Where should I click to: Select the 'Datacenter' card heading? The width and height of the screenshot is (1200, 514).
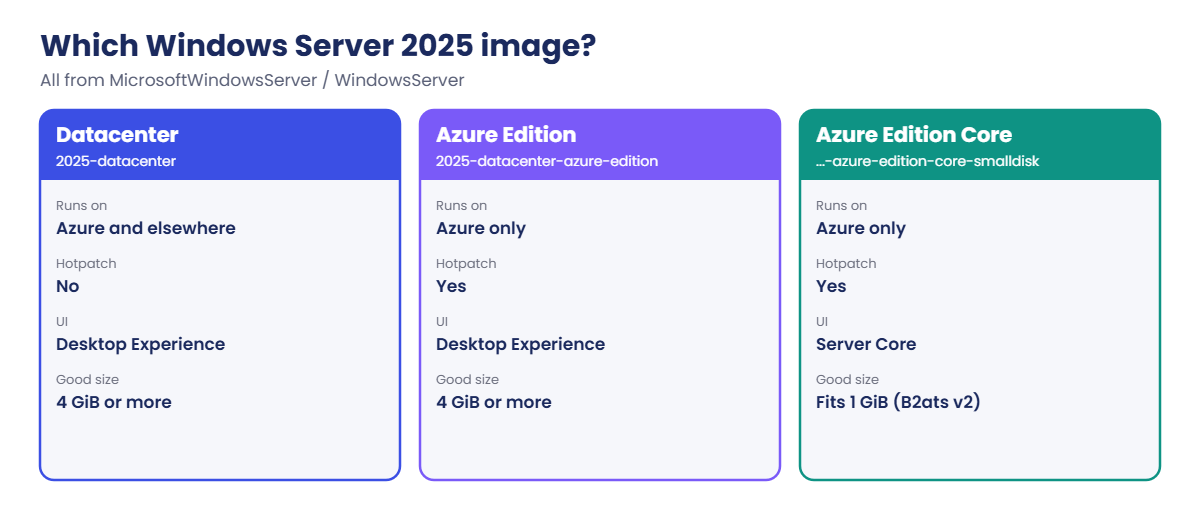(x=117, y=135)
